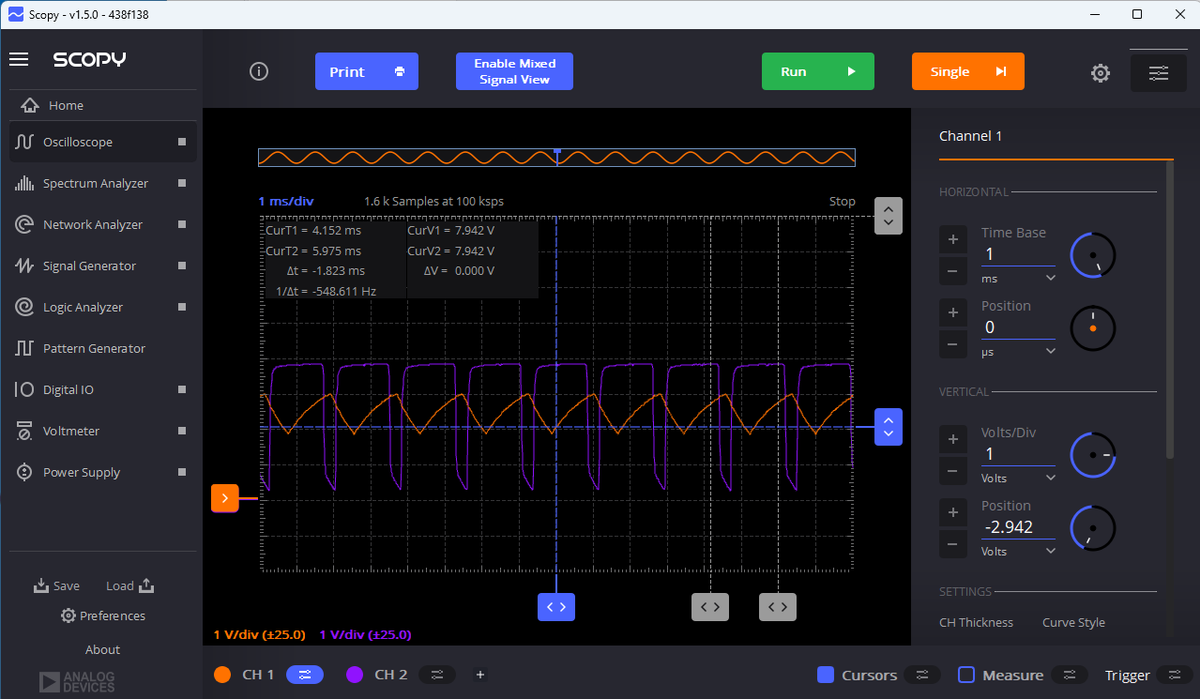Enable the Measure checkbox
Viewport: 1200px width, 699px height.
point(966,675)
